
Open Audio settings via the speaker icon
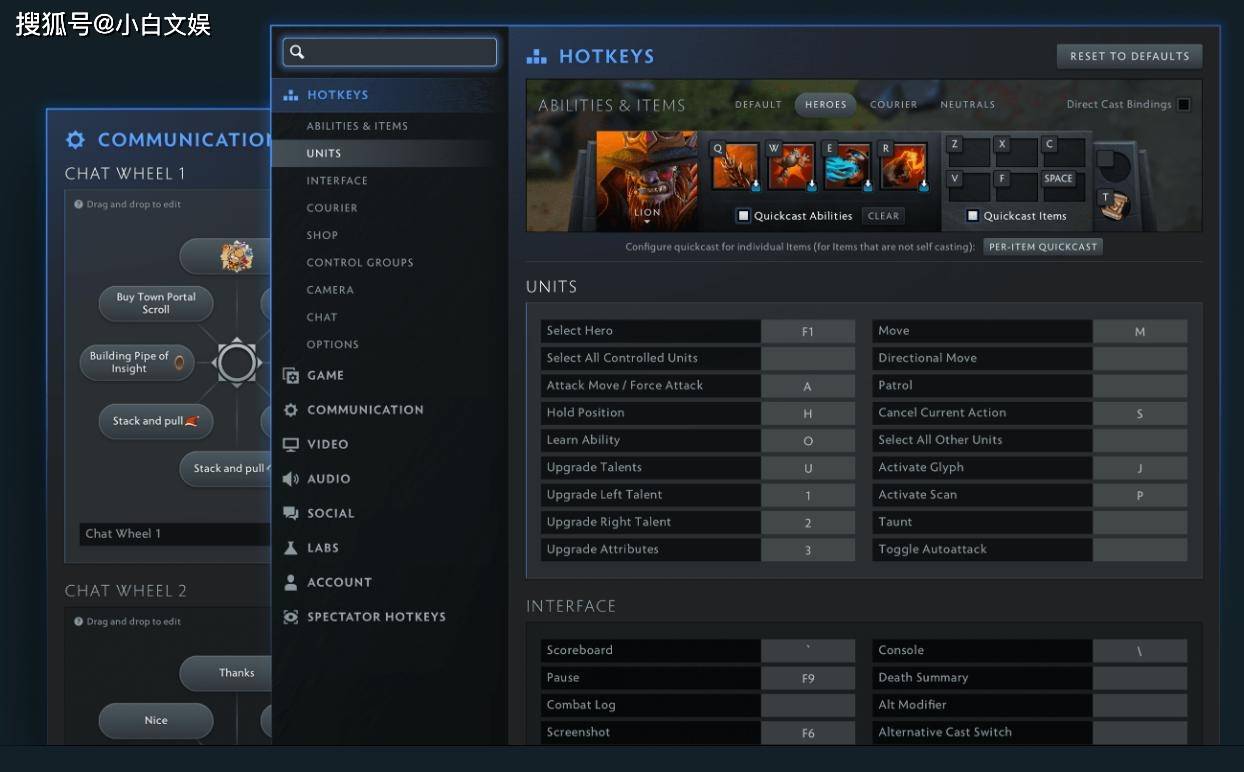pos(293,478)
